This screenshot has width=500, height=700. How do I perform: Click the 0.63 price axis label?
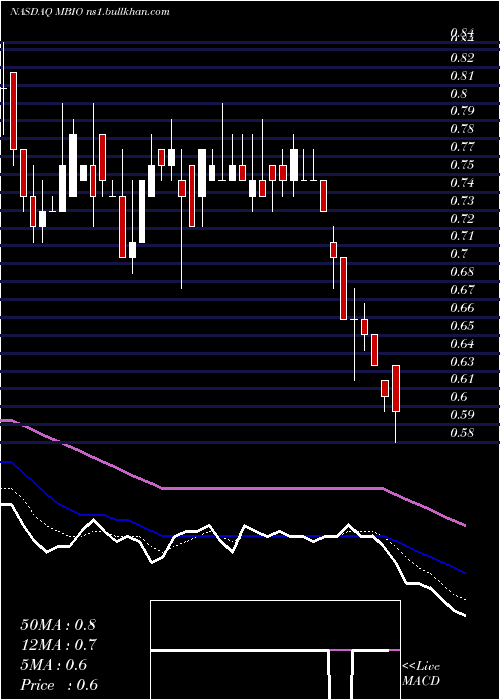click(462, 361)
